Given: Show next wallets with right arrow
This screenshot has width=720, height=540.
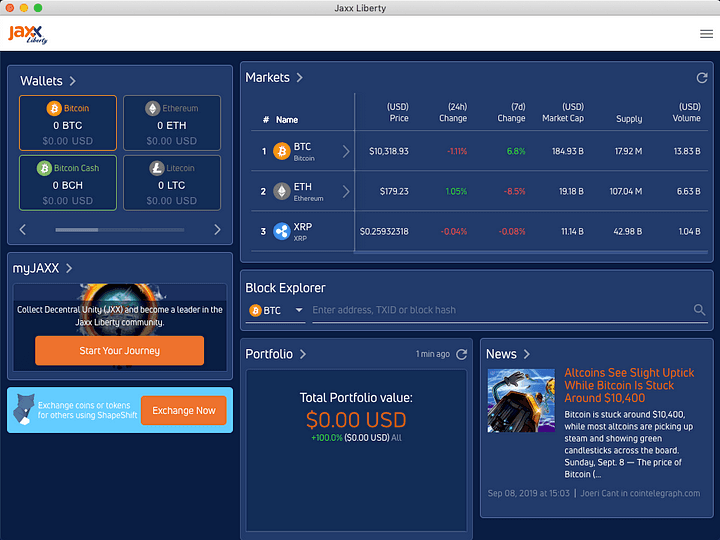Looking at the screenshot, I should [218, 230].
